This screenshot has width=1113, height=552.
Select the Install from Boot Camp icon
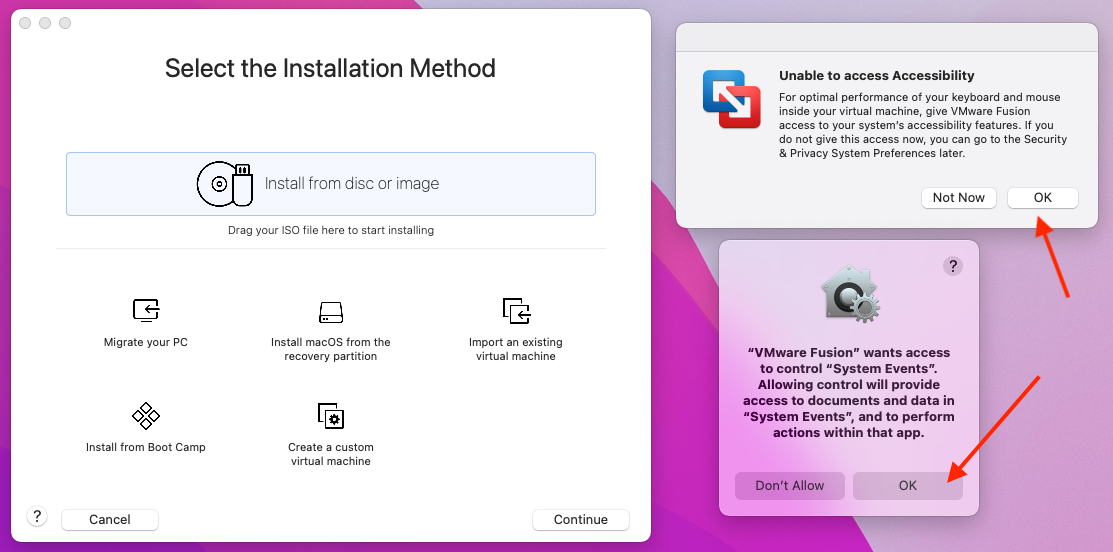click(x=146, y=415)
